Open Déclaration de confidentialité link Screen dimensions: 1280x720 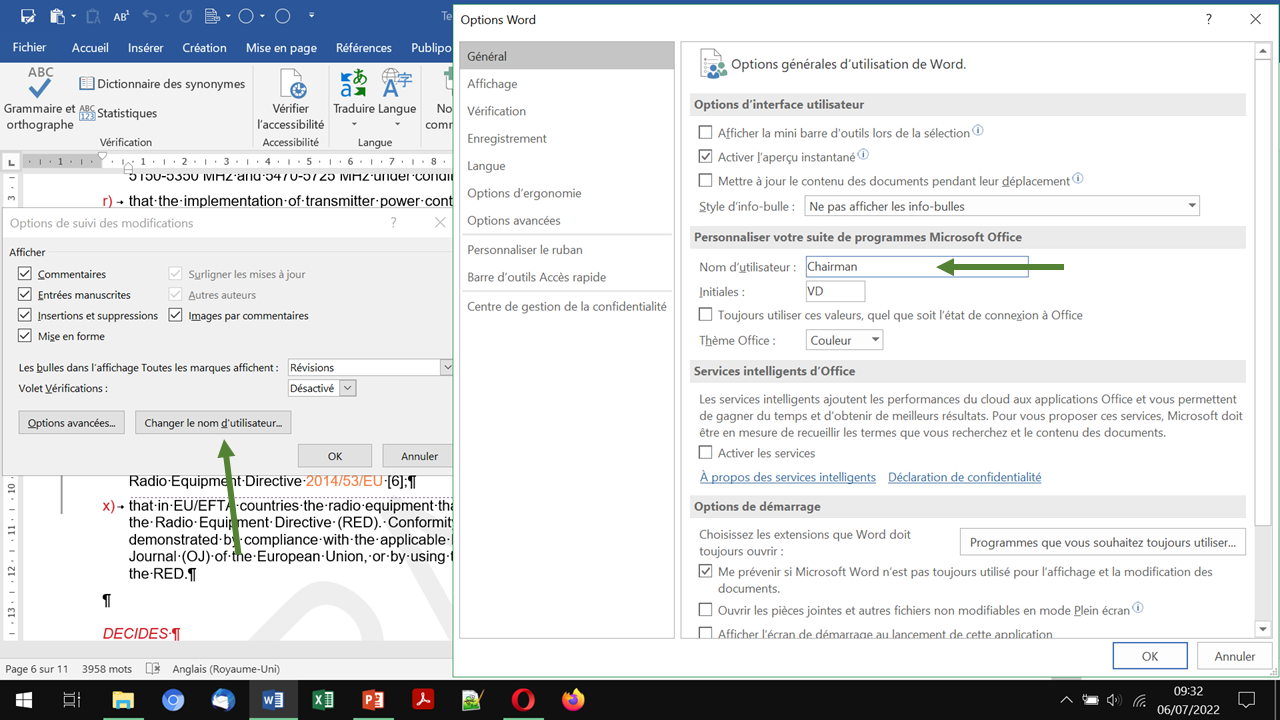[964, 477]
